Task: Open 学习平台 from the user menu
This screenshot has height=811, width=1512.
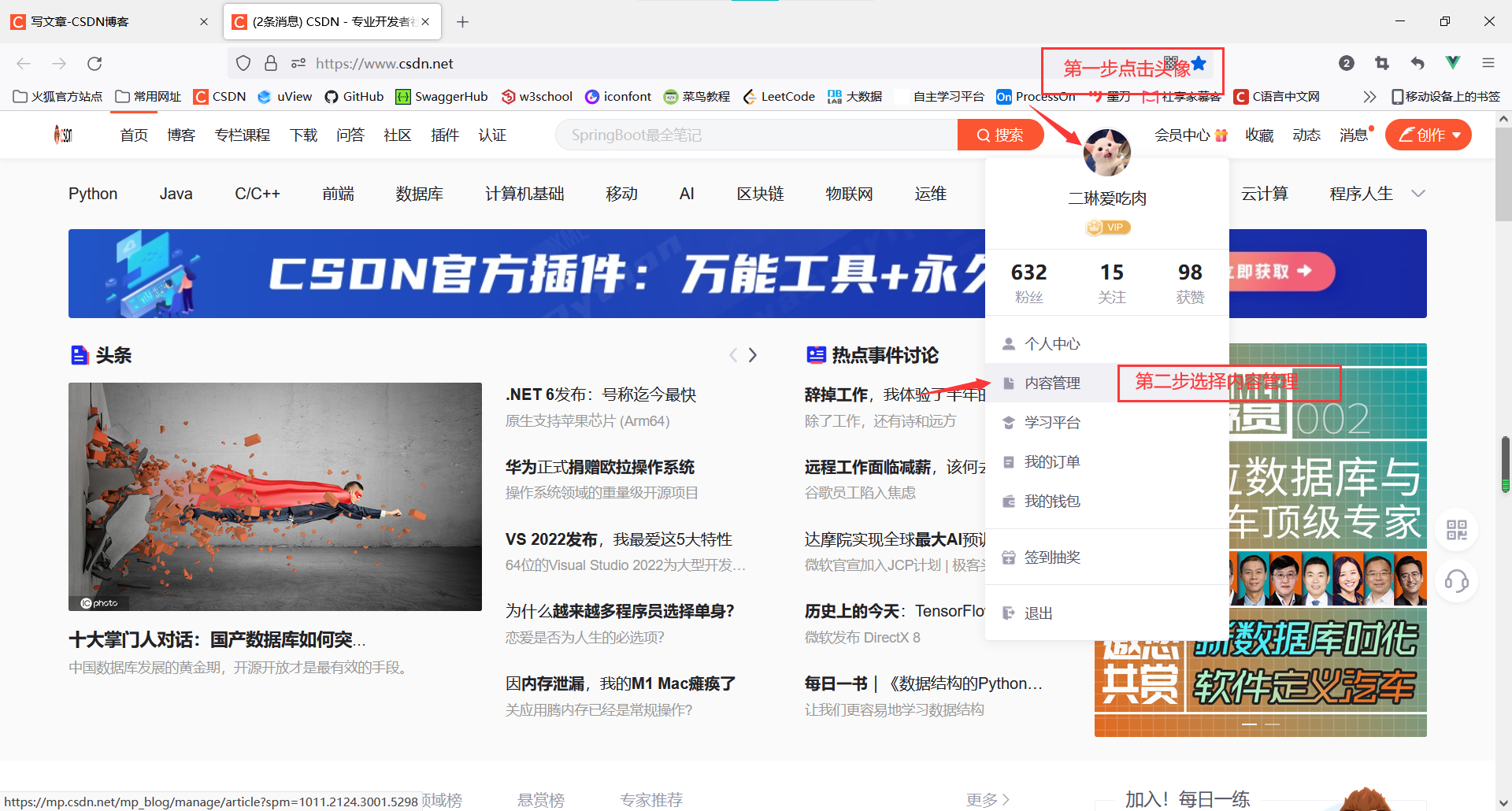Action: tap(1107, 423)
